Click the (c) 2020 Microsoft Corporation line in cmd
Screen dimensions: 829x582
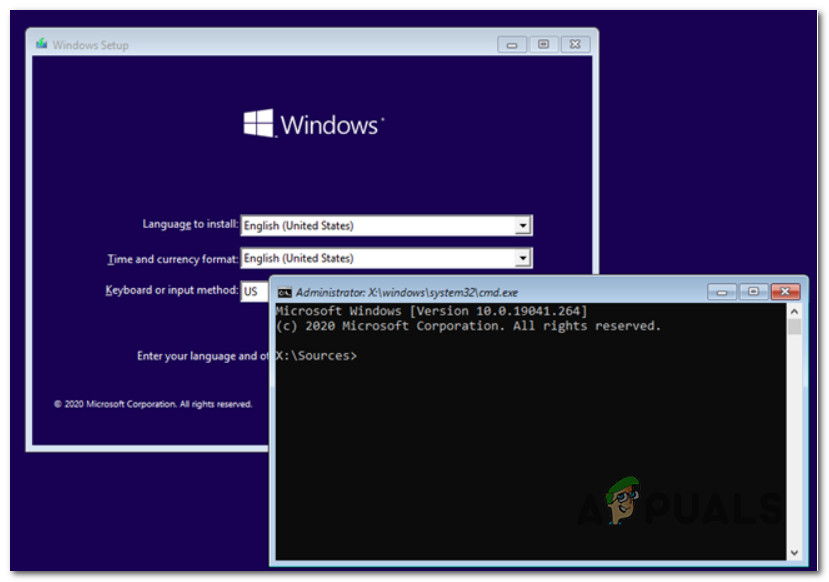point(468,326)
